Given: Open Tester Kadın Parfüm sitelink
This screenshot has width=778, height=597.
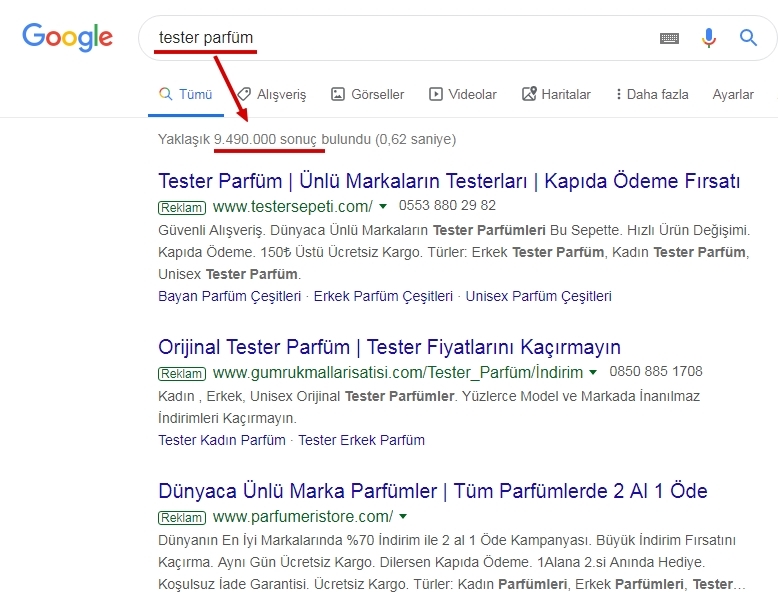Looking at the screenshot, I should 222,440.
